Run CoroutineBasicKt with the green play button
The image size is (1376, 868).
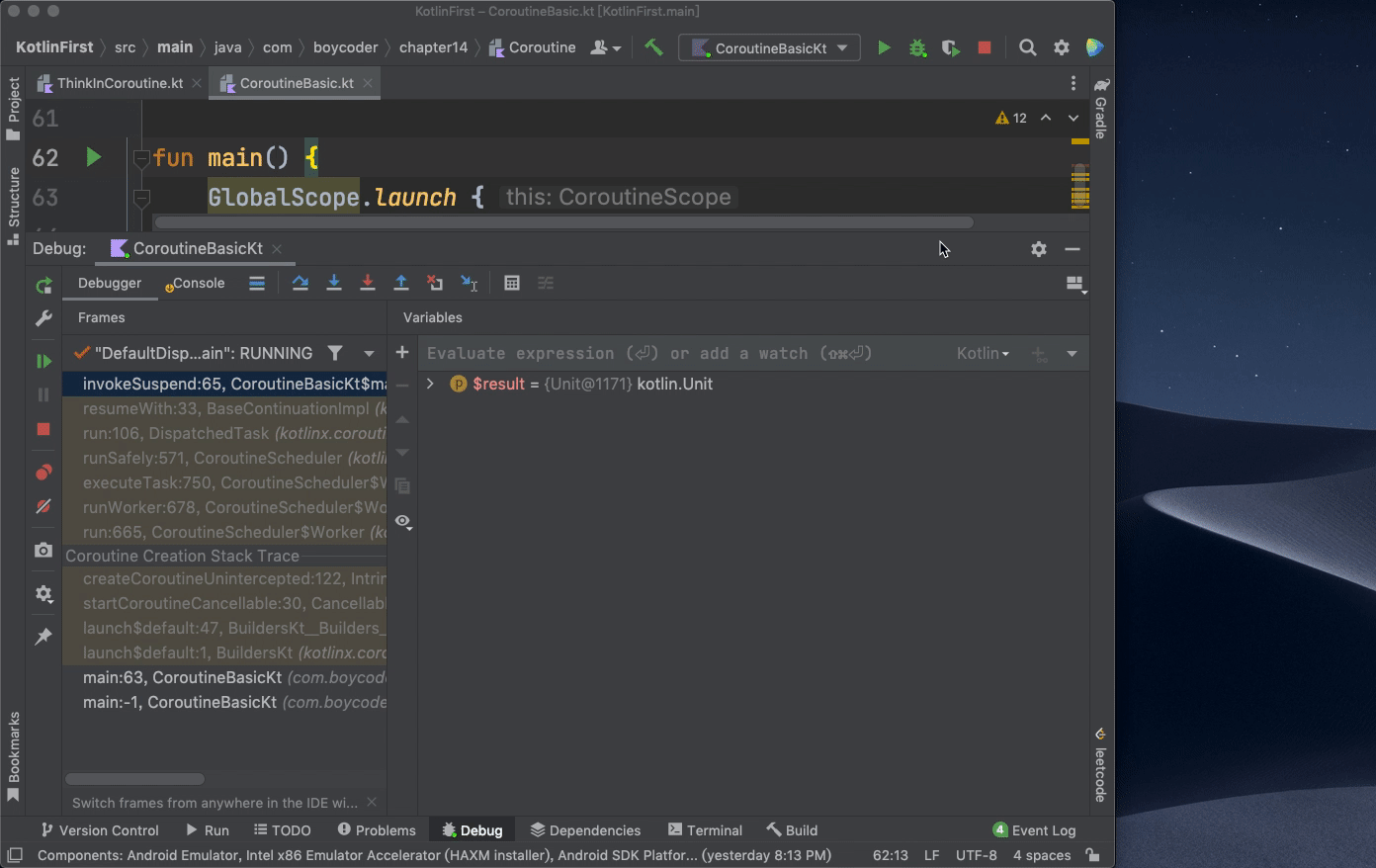(x=884, y=47)
